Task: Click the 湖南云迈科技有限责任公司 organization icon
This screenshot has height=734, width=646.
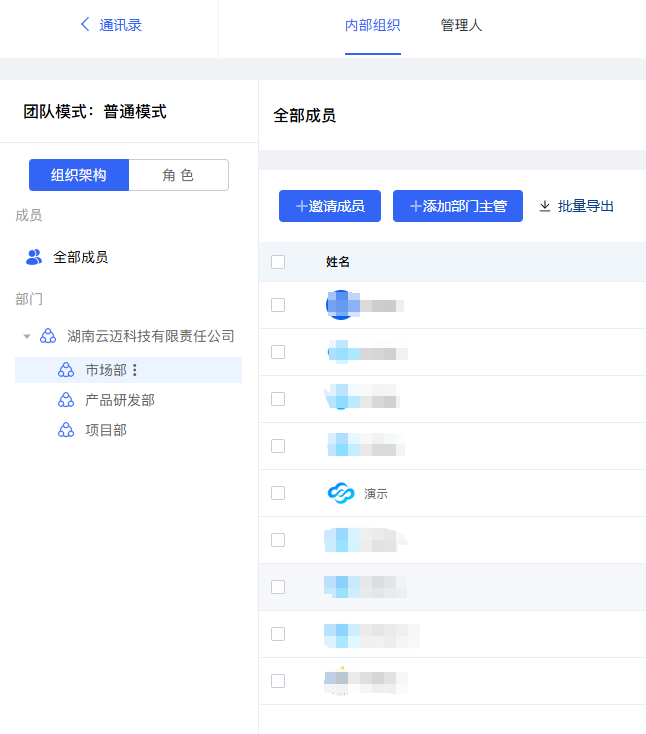Action: pyautogui.click(x=48, y=336)
